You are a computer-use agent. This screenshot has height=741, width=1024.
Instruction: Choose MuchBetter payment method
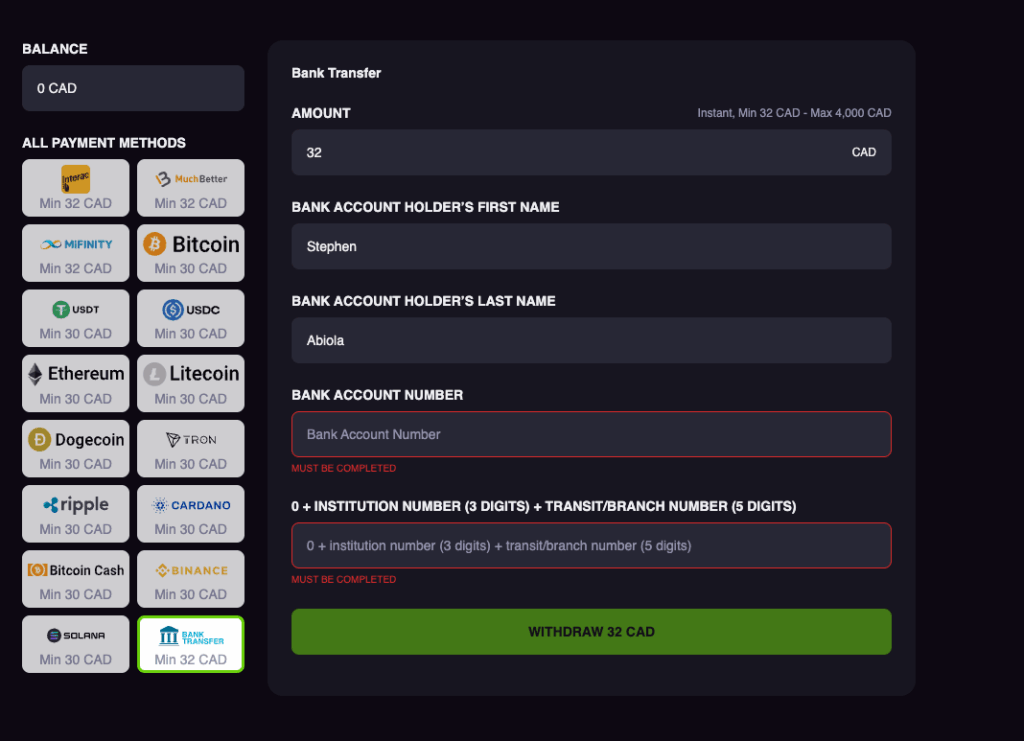click(x=191, y=188)
